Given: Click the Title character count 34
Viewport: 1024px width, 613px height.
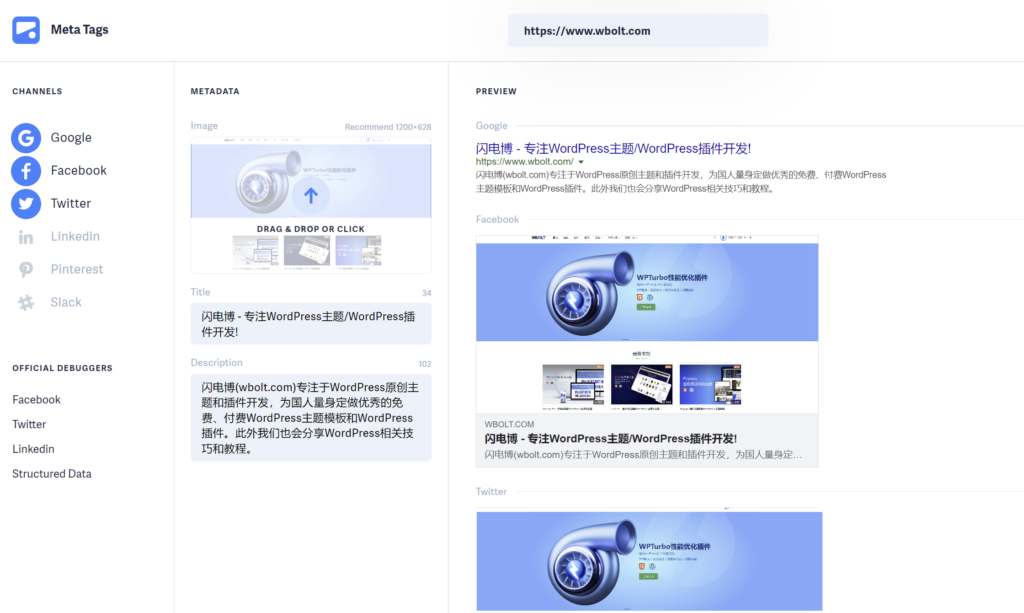Looking at the screenshot, I should coord(426,293).
